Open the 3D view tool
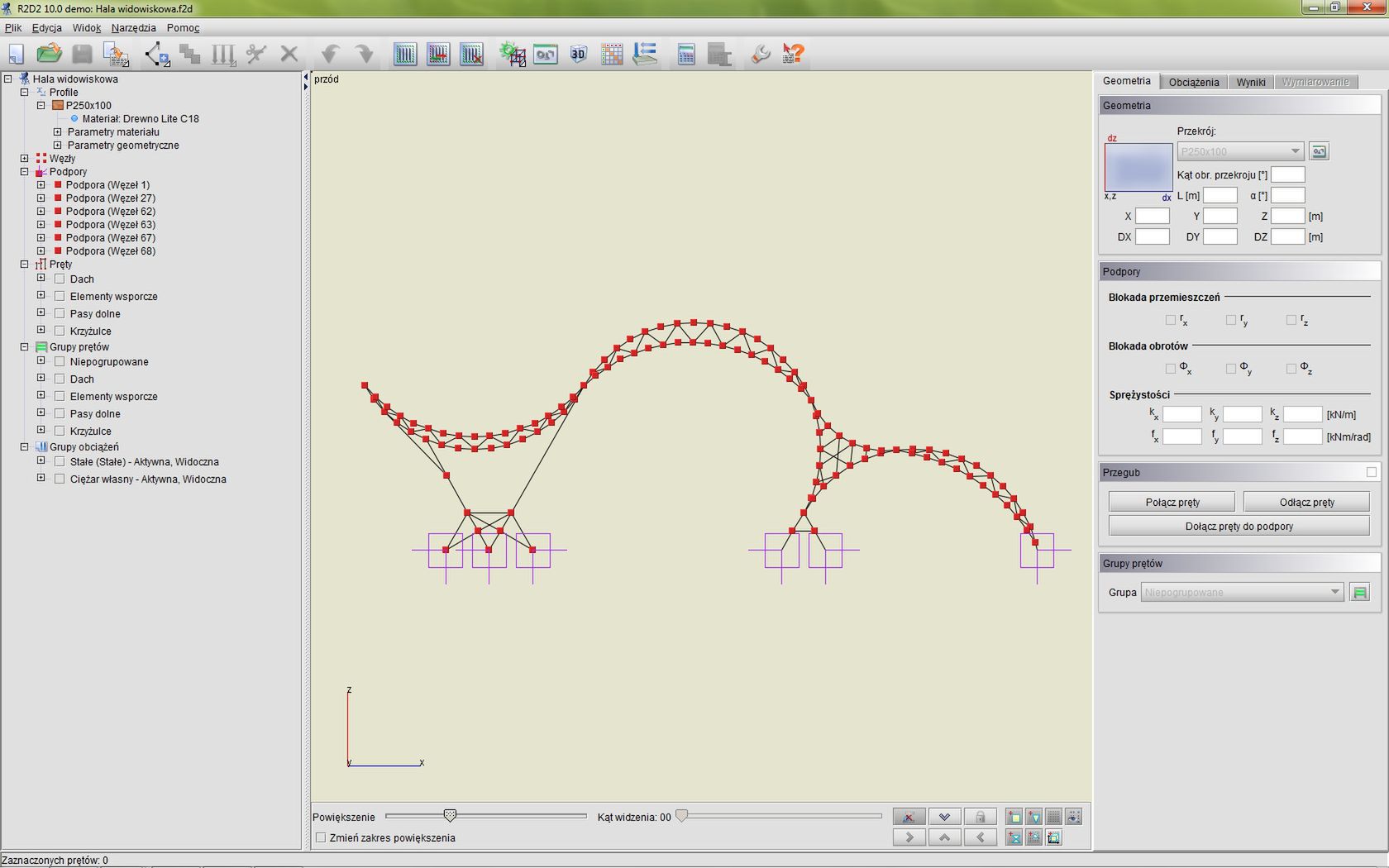This screenshot has height=868, width=1389. click(578, 55)
